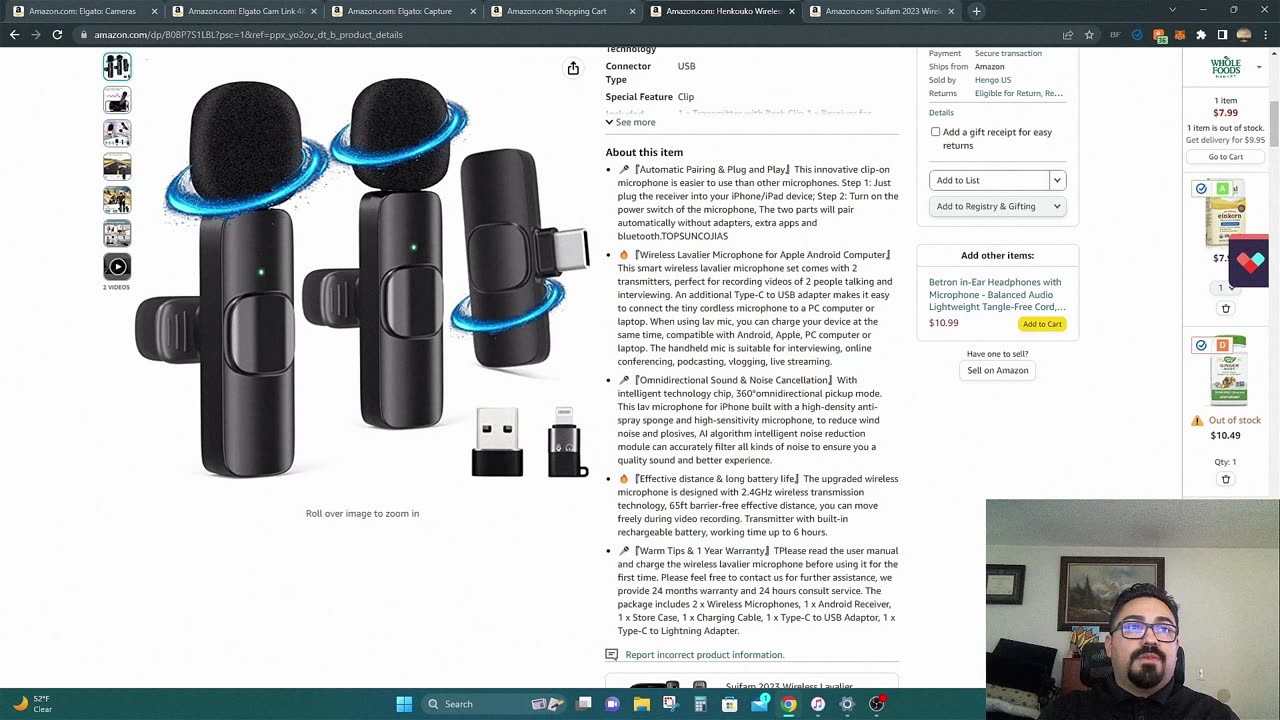Open the iTunes music icon in the taskbar
1280x720 pixels.
(x=818, y=704)
